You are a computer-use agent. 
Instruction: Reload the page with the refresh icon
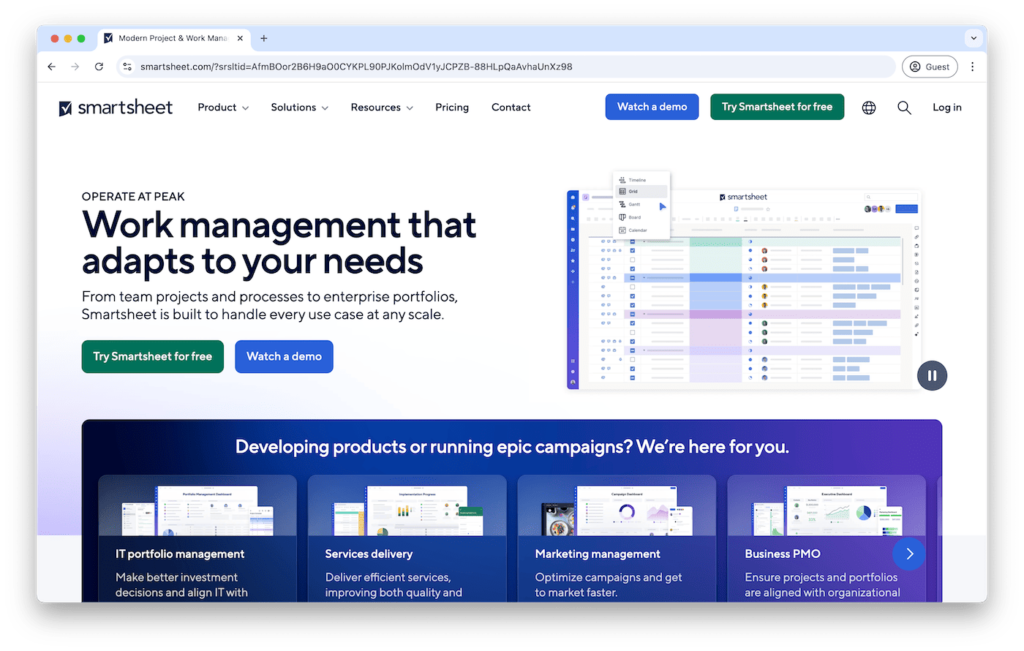(x=99, y=67)
